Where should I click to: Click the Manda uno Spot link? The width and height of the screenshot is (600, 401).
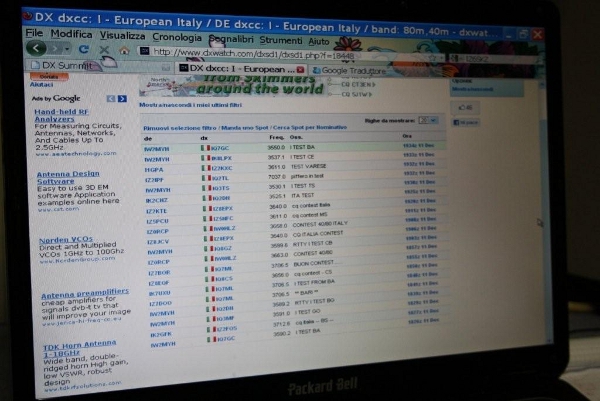click(x=245, y=127)
